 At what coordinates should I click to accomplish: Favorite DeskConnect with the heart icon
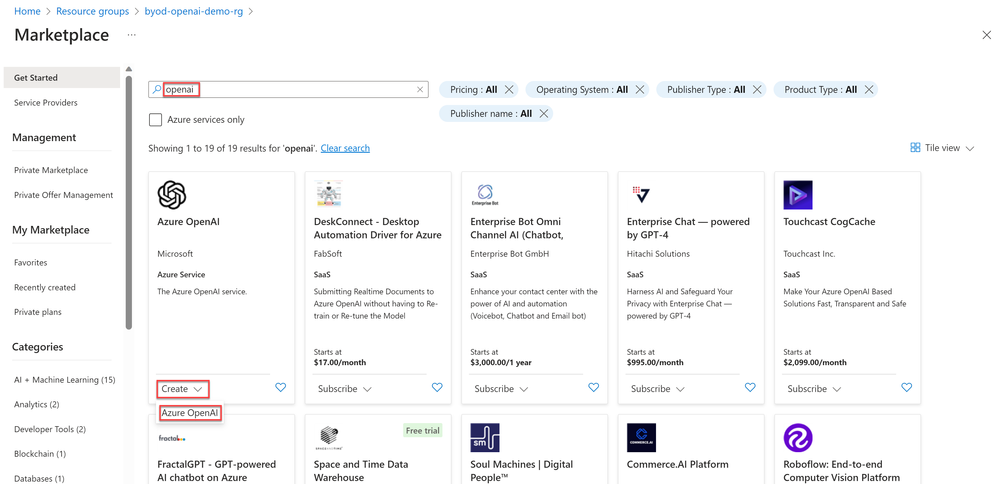point(437,387)
